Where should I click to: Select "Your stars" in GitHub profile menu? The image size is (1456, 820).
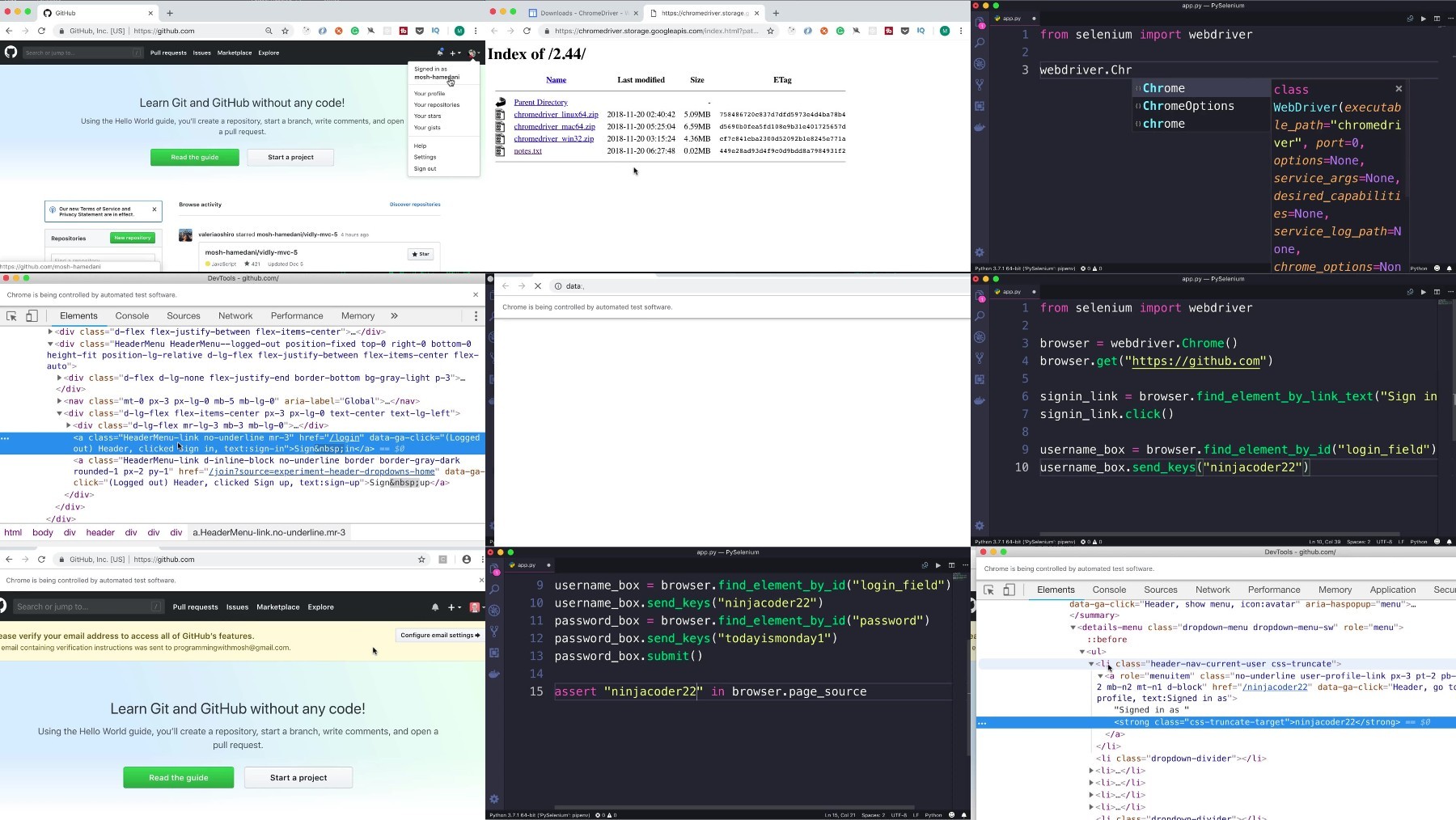[427, 116]
